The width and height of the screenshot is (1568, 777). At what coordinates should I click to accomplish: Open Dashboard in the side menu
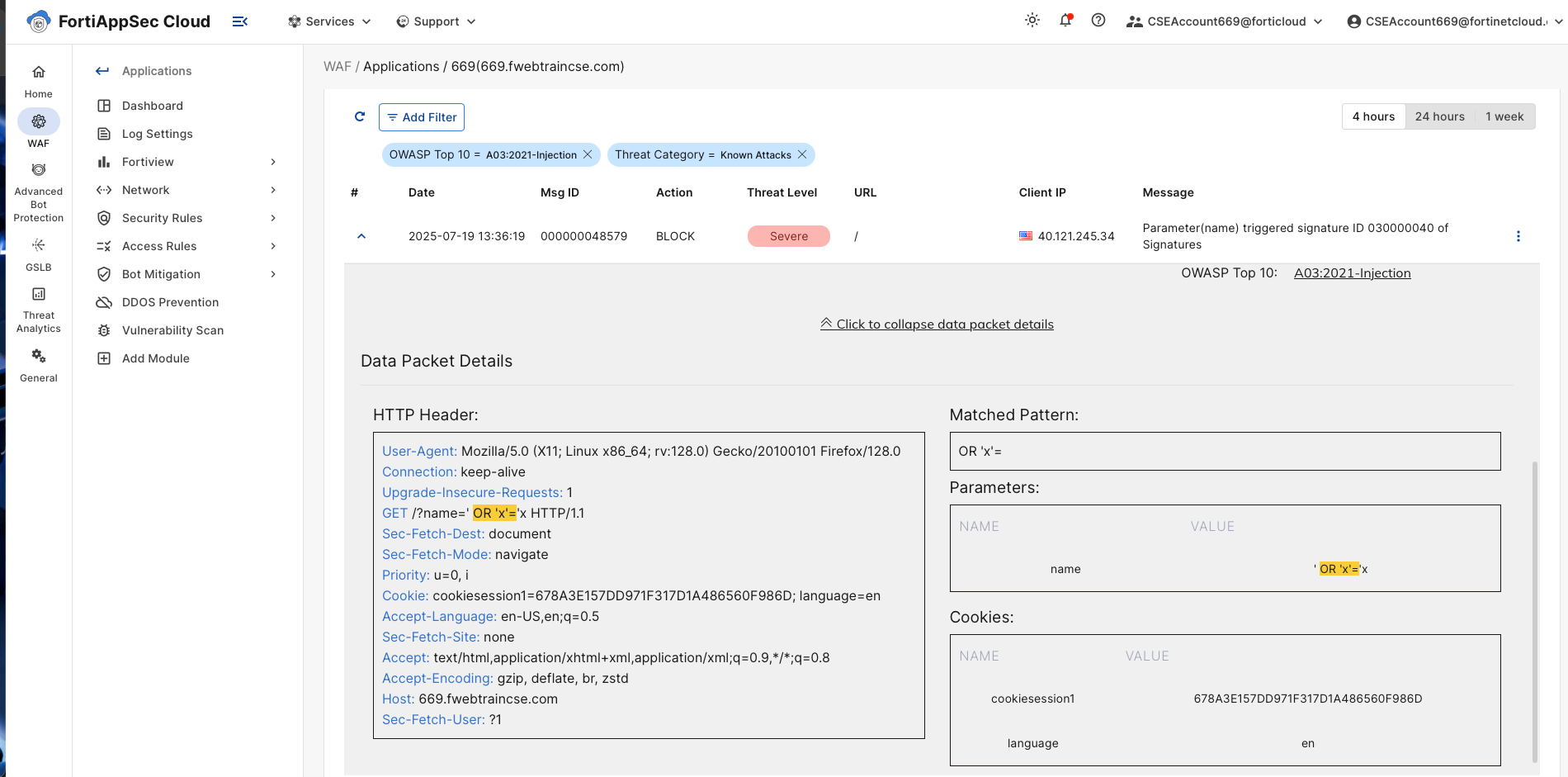click(x=153, y=106)
